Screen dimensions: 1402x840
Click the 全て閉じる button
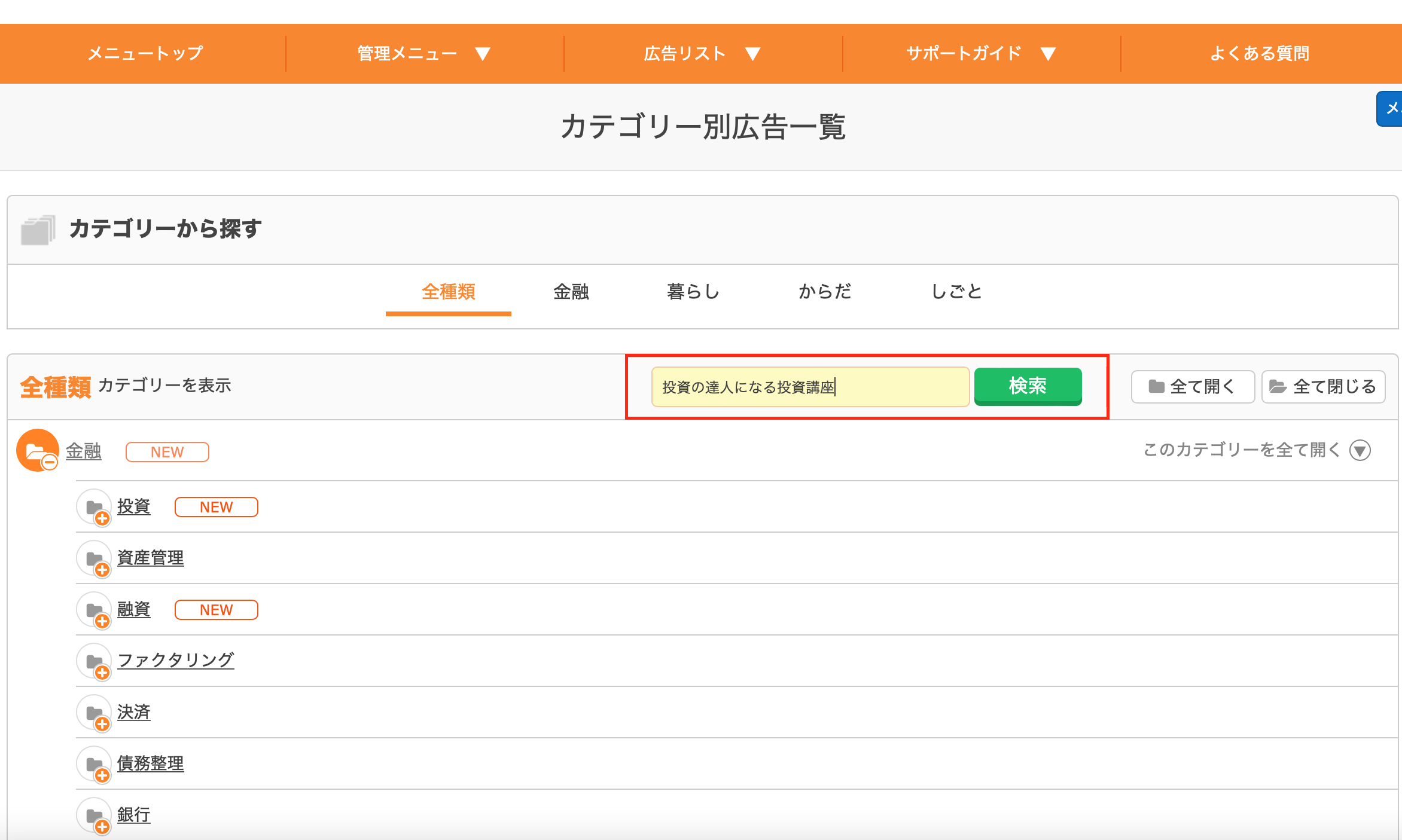click(x=1324, y=387)
